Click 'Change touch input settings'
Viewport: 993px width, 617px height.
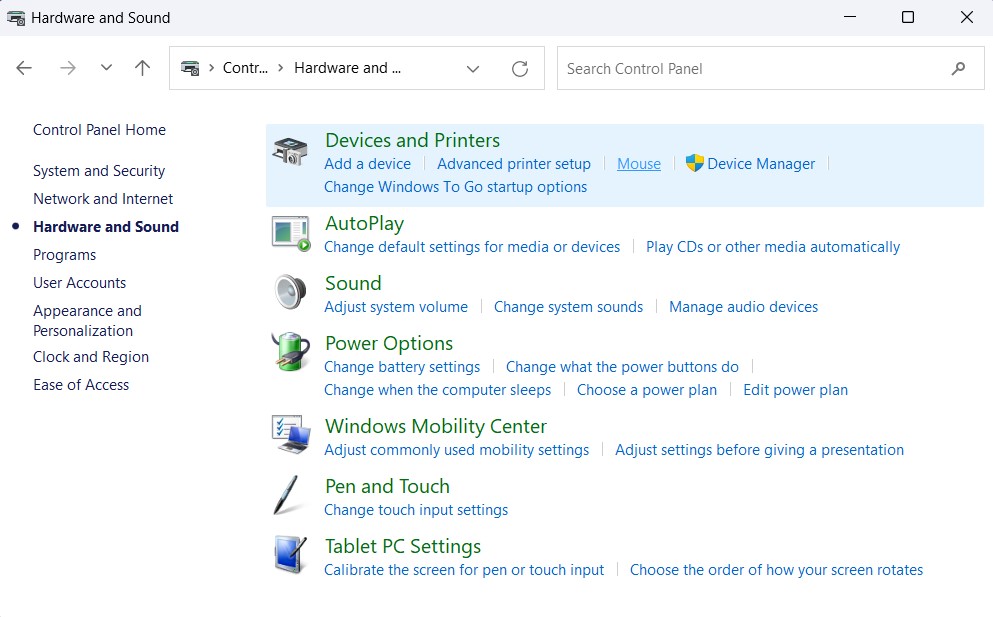pyautogui.click(x=416, y=510)
